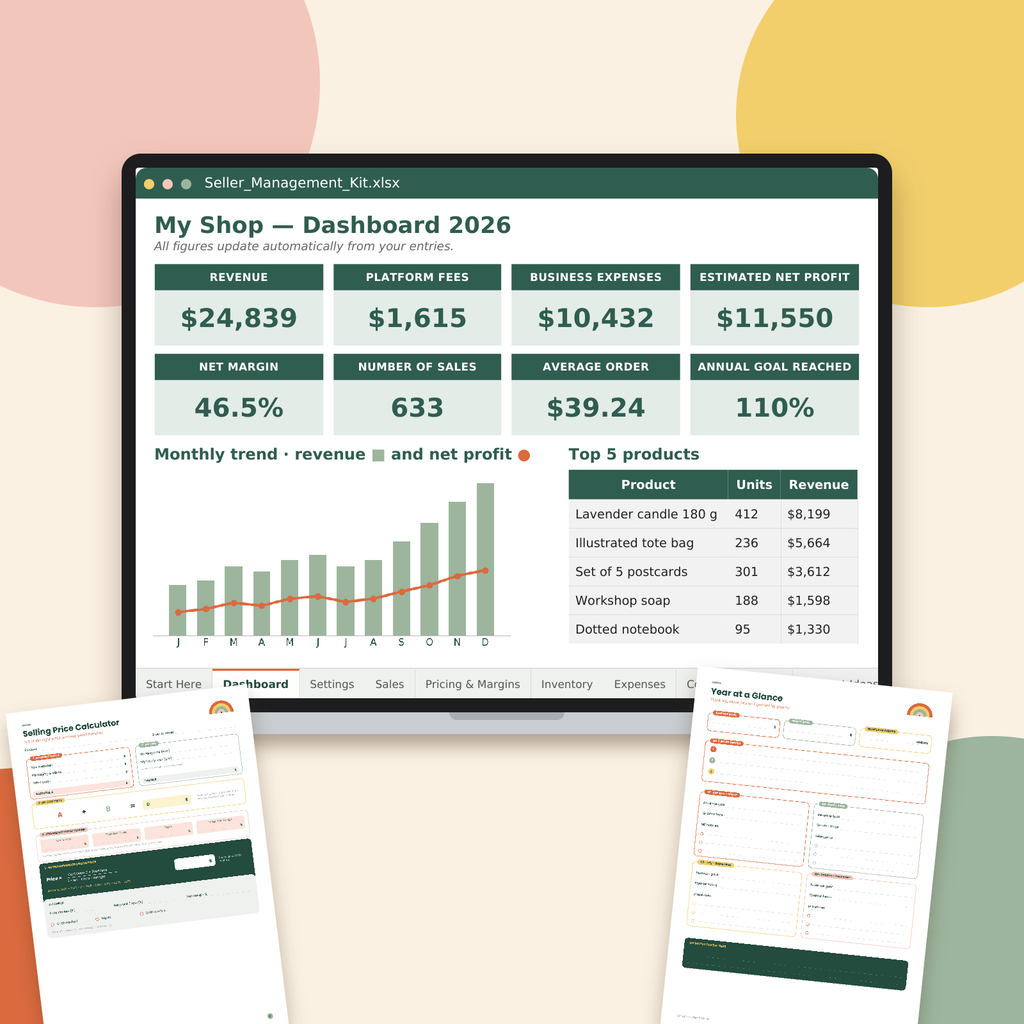This screenshot has width=1024, height=1024.
Task: Click the December bar in the chart
Action: [x=485, y=559]
